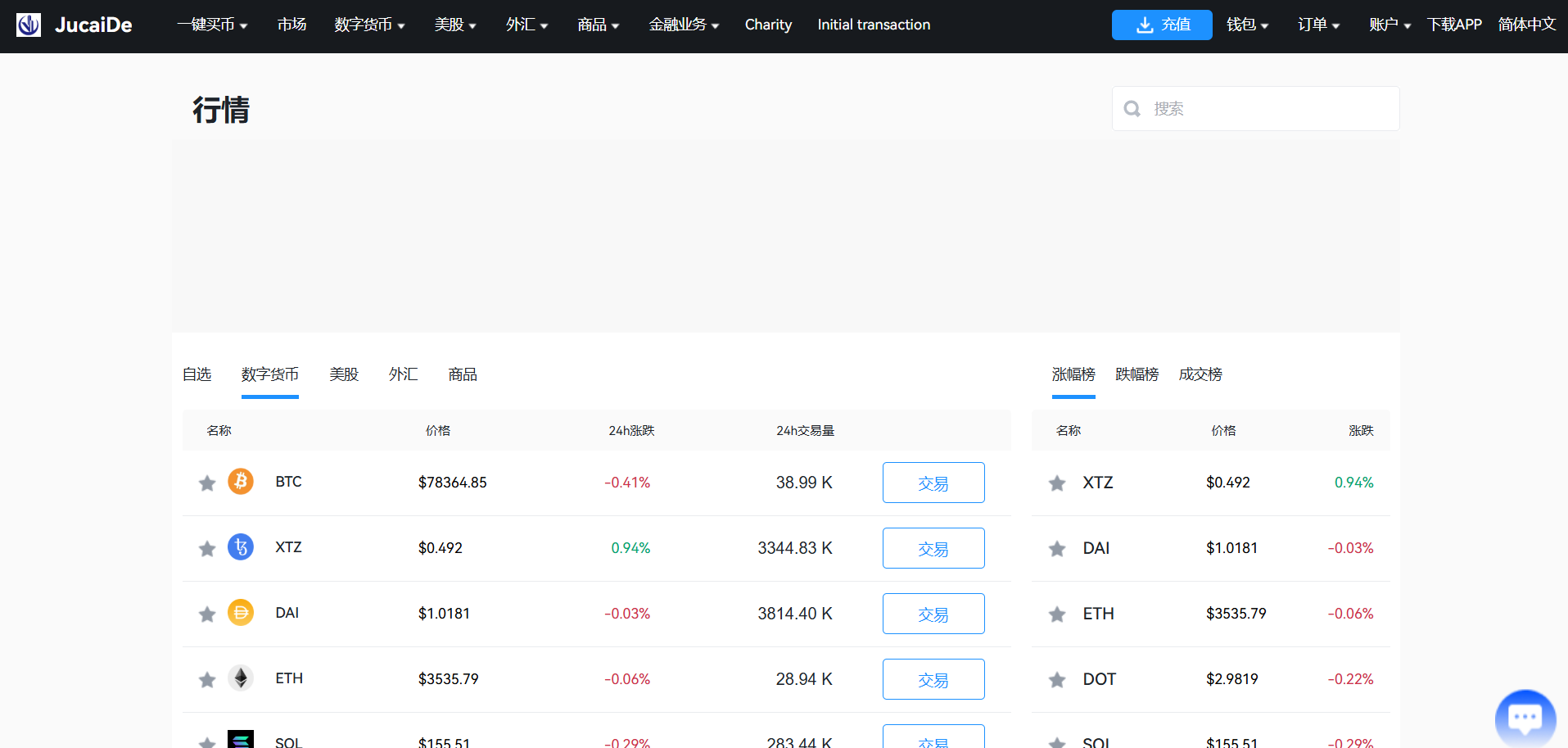Click the search magnifier icon
The image size is (1568, 748).
(x=1132, y=109)
